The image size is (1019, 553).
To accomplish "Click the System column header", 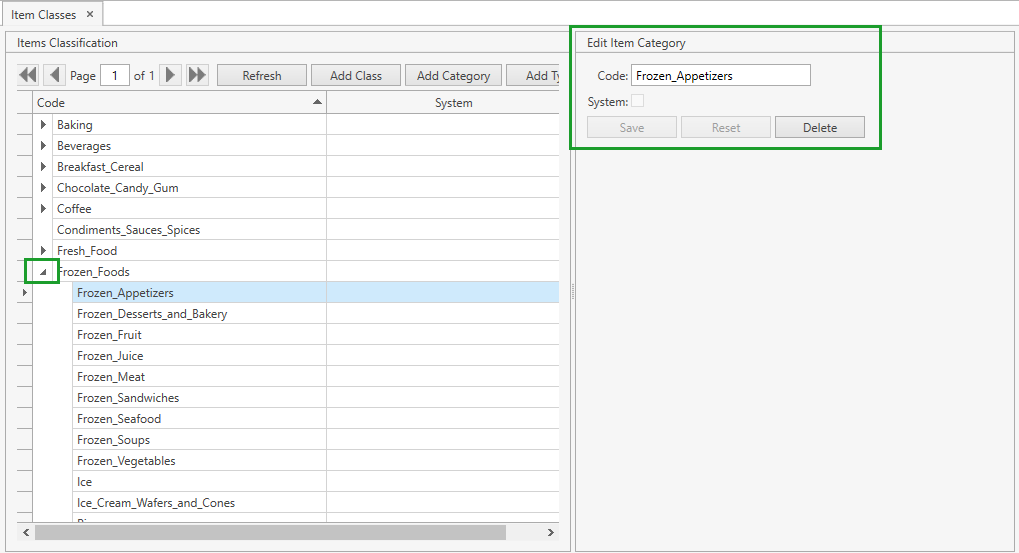I will 453,103.
